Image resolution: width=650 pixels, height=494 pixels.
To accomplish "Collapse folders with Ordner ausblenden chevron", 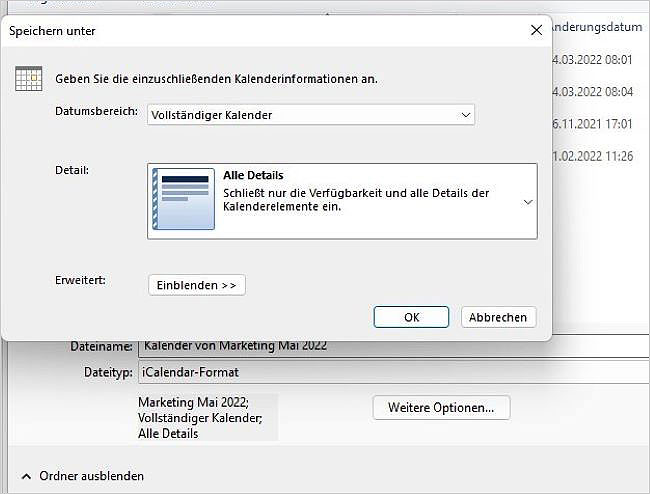I will (x=26, y=476).
